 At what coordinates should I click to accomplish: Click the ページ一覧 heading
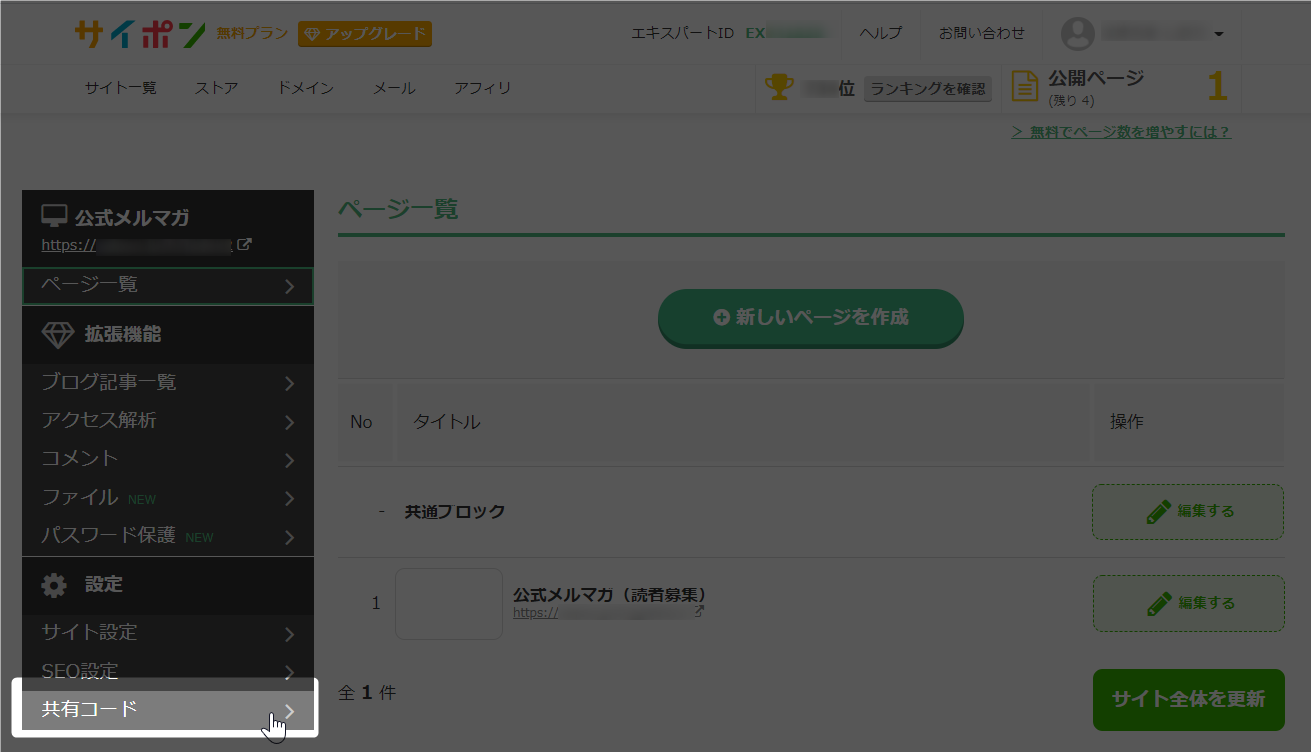pyautogui.click(x=398, y=209)
